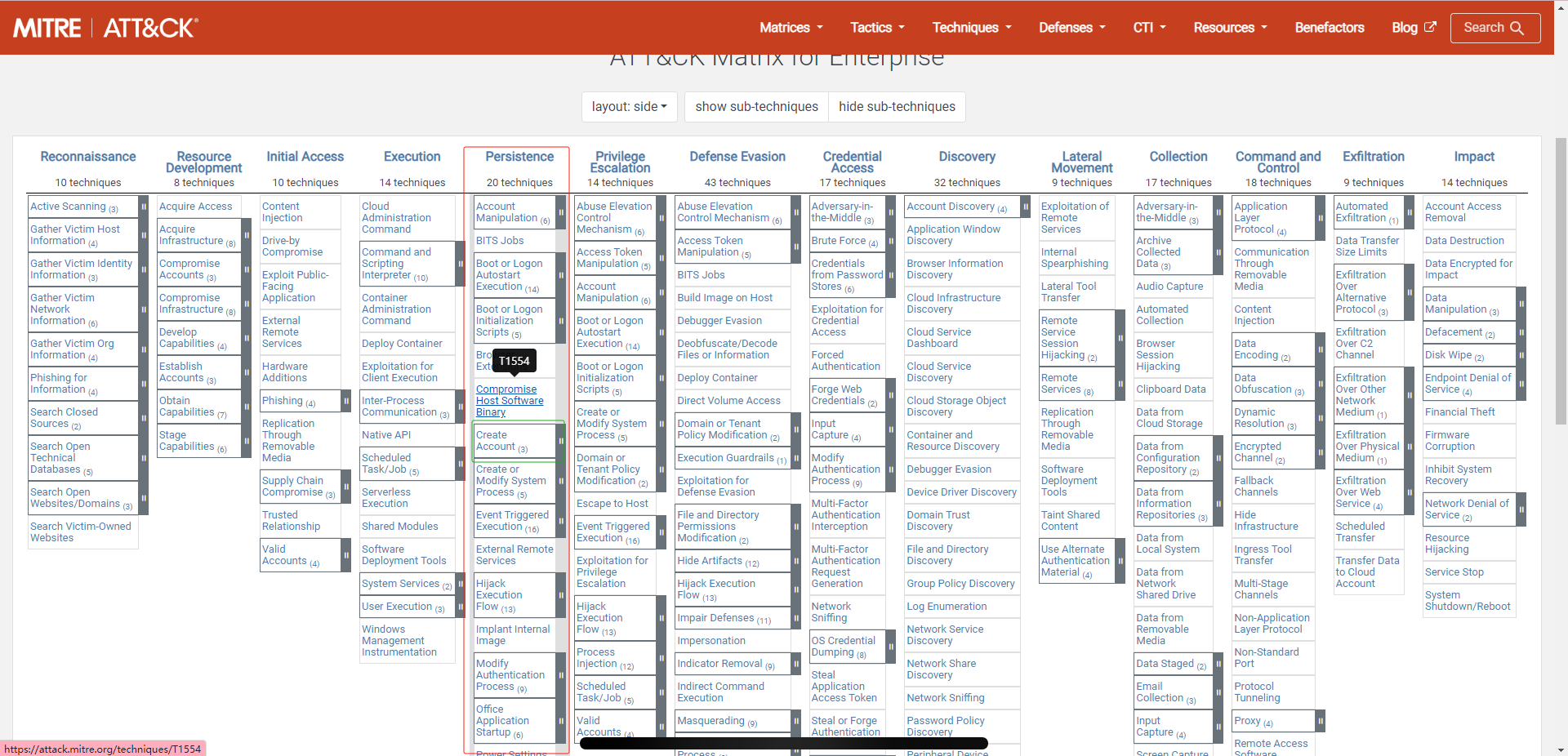Image resolution: width=1568 pixels, height=756 pixels.
Task: Expand Archive Collected Data handle
Action: point(1217,252)
